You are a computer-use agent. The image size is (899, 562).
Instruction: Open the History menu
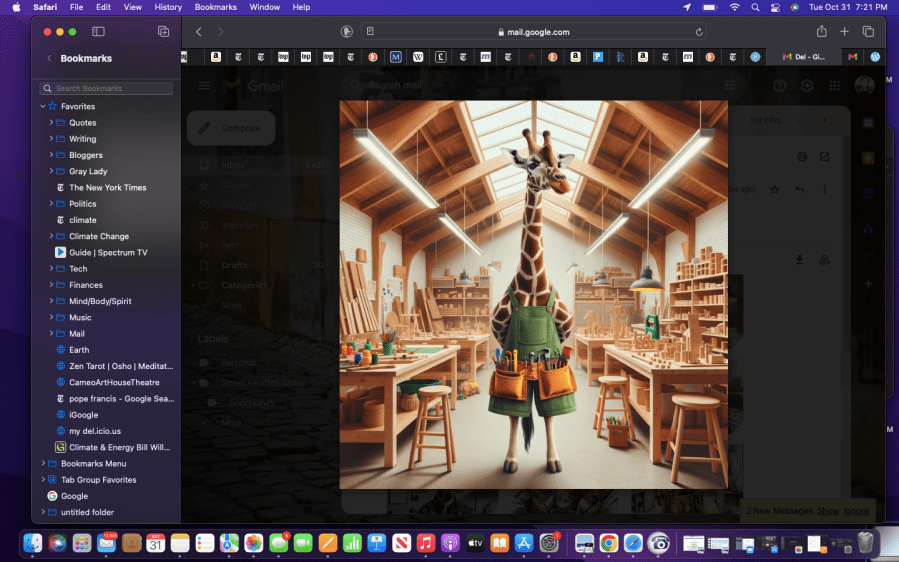(x=168, y=7)
